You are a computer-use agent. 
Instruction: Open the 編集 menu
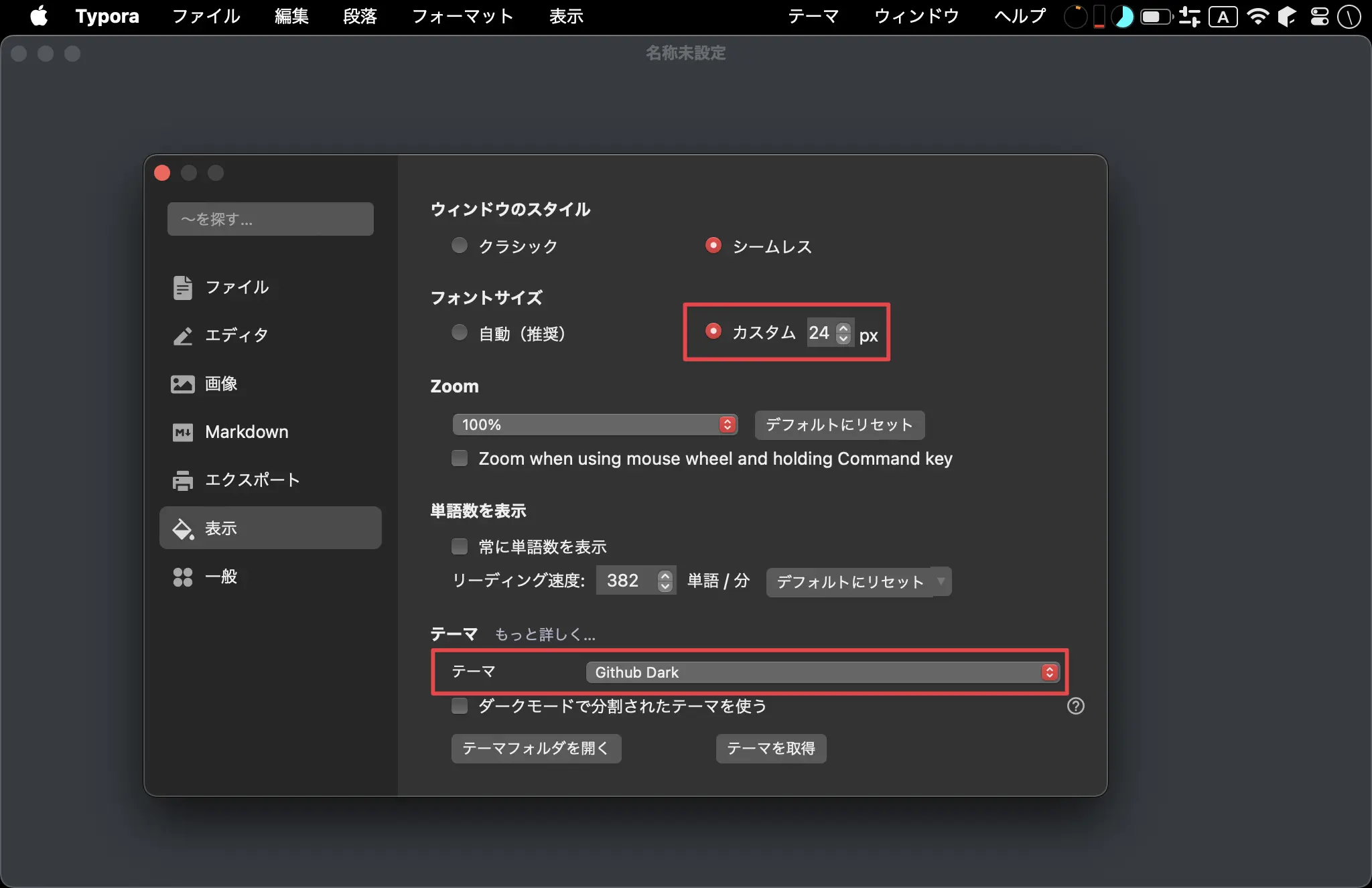291,16
